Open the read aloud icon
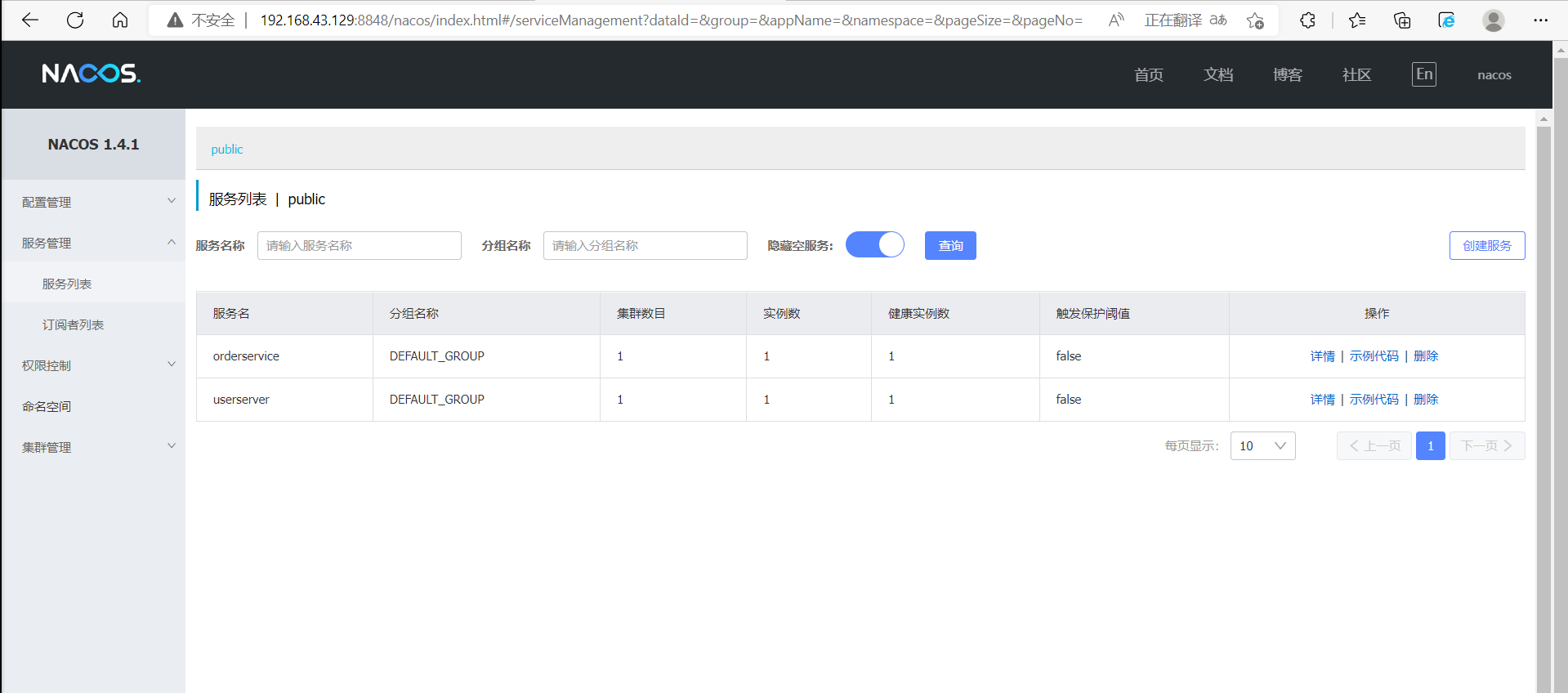The image size is (1568, 693). pos(1116,20)
